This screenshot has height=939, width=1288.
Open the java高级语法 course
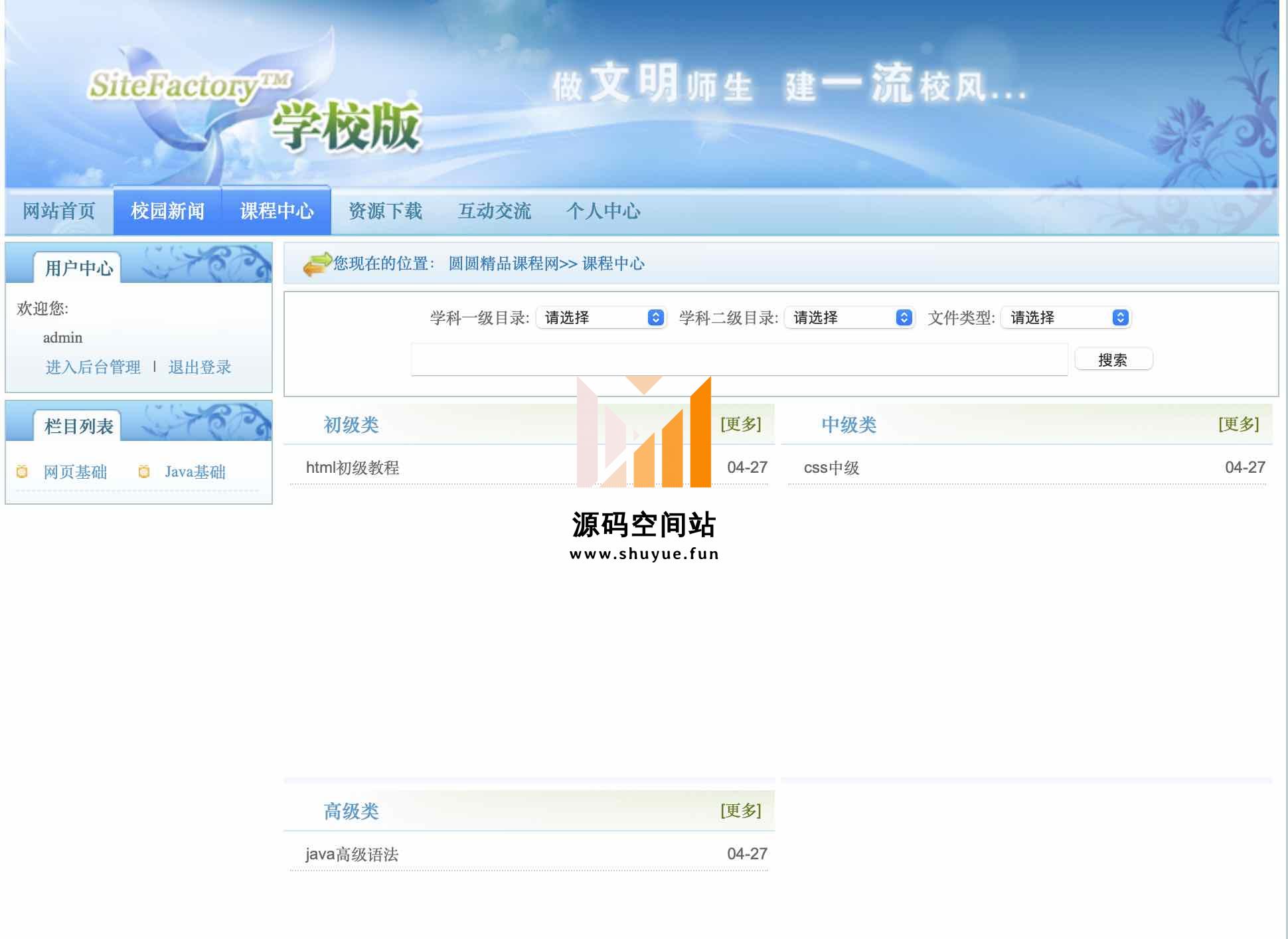(352, 854)
